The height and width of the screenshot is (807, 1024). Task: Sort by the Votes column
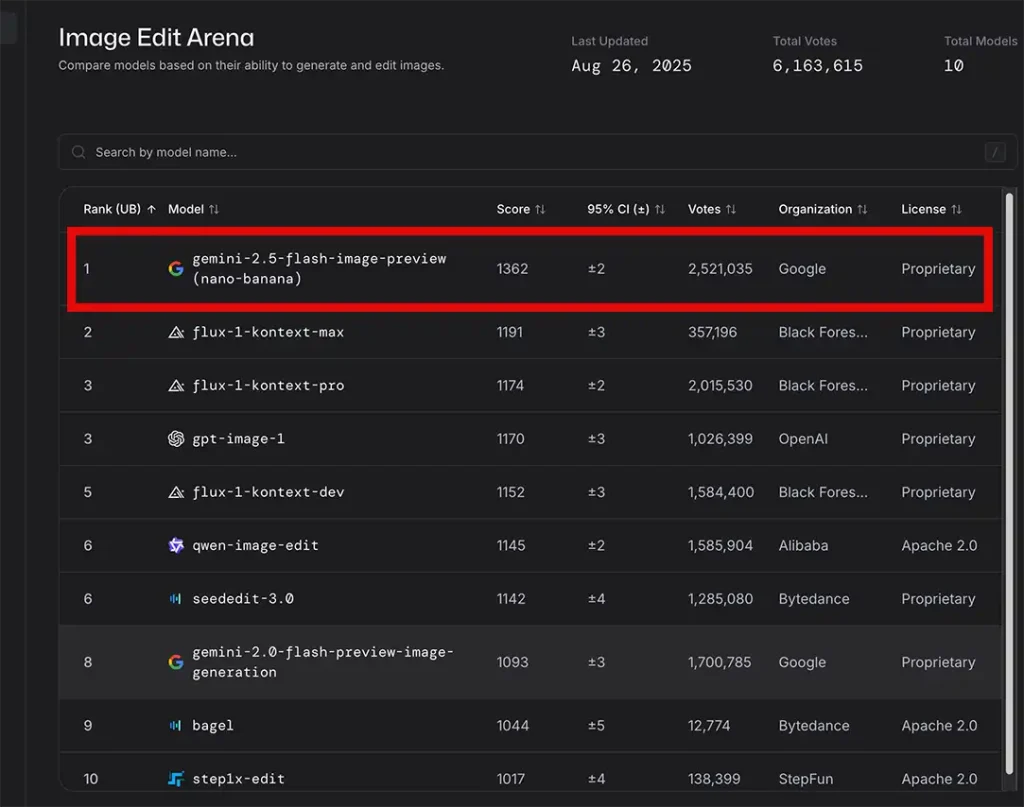coord(731,209)
